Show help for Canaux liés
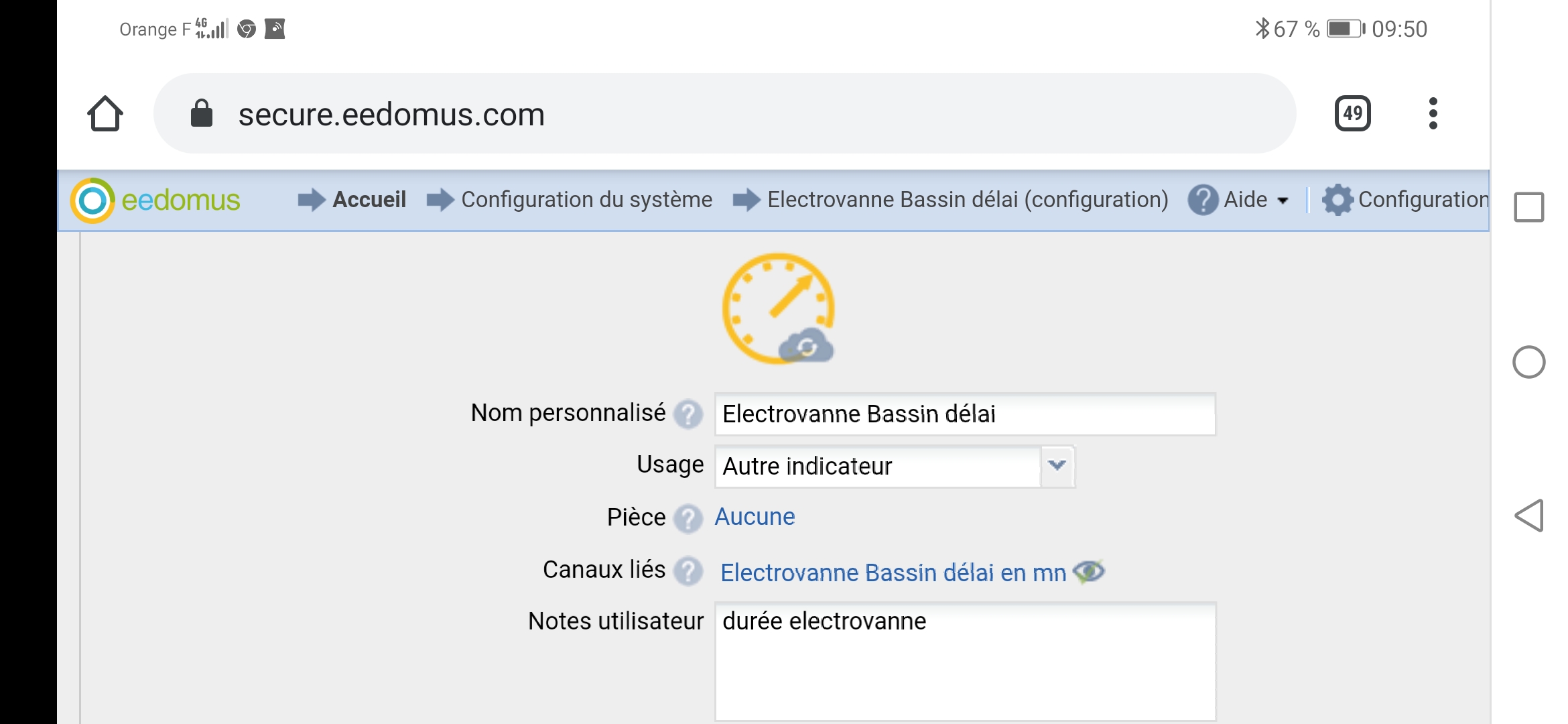The width and height of the screenshot is (1568, 724). point(688,571)
